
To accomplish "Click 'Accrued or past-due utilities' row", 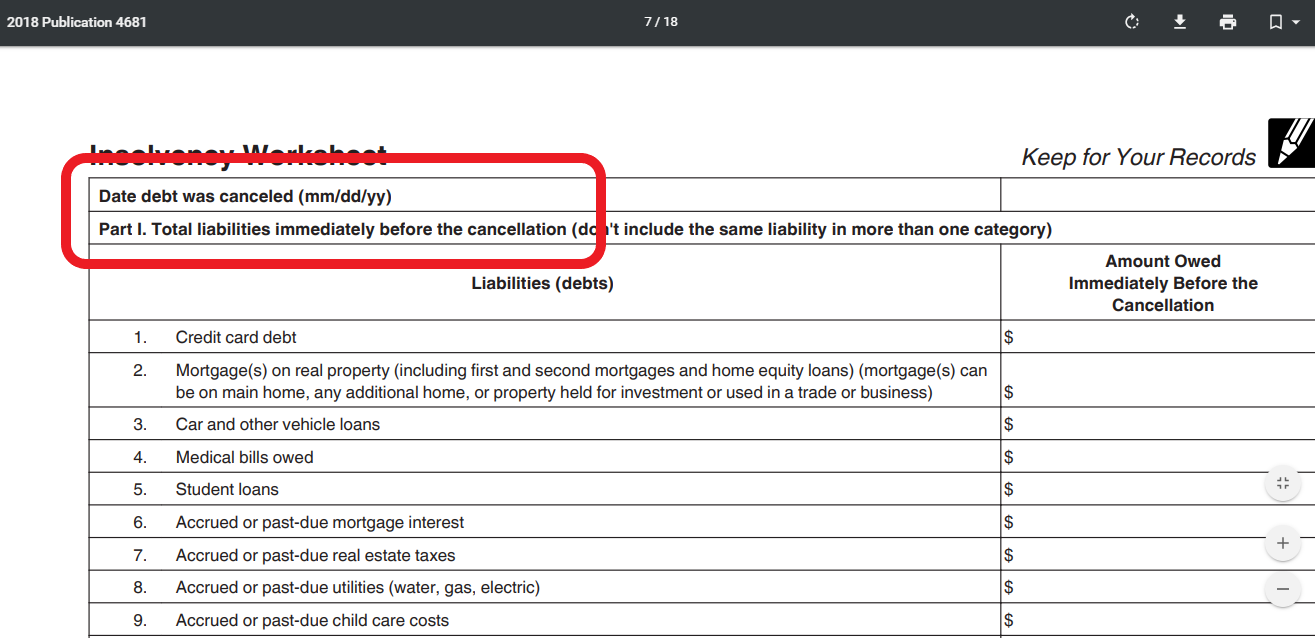I will 545,587.
